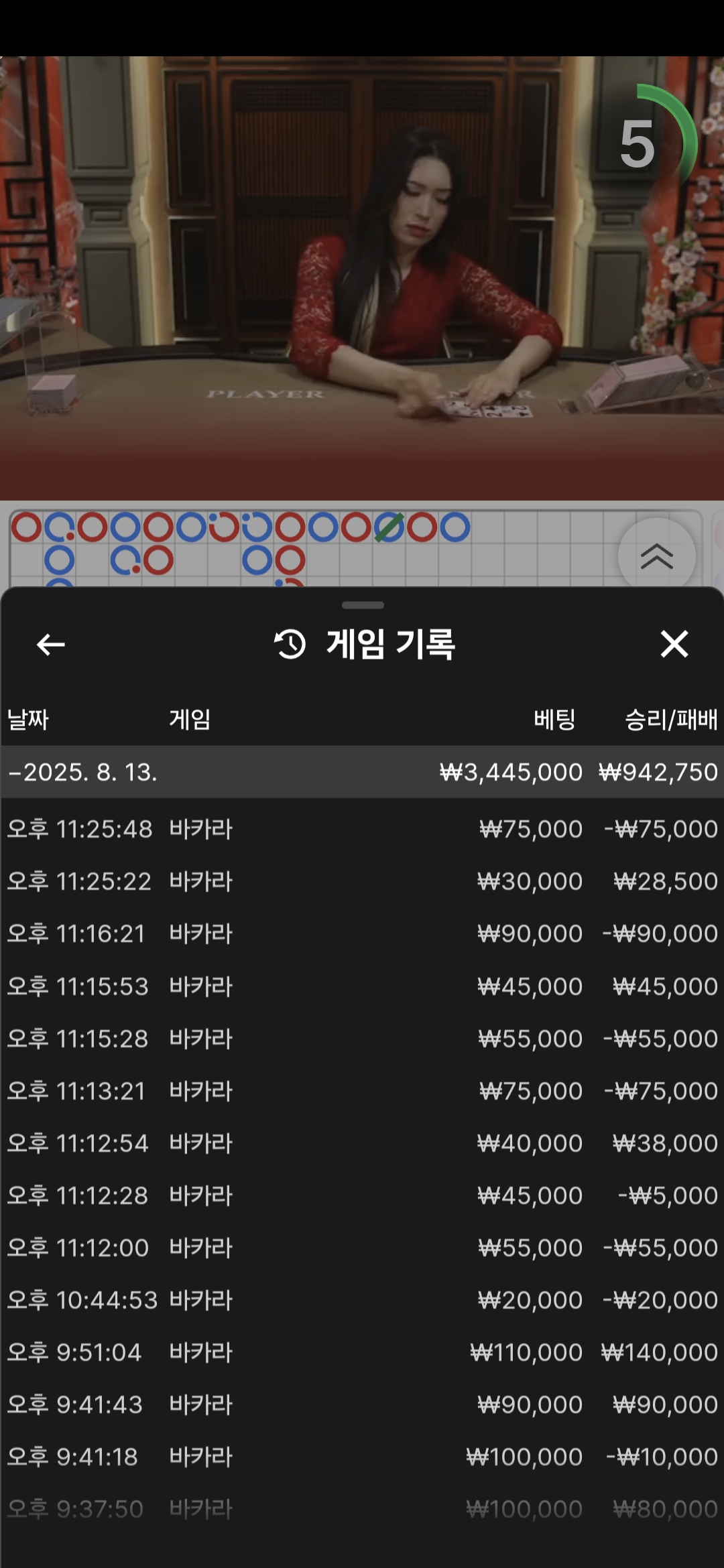724x1568 pixels.
Task: Tap the live dealer video stream
Action: point(362,278)
